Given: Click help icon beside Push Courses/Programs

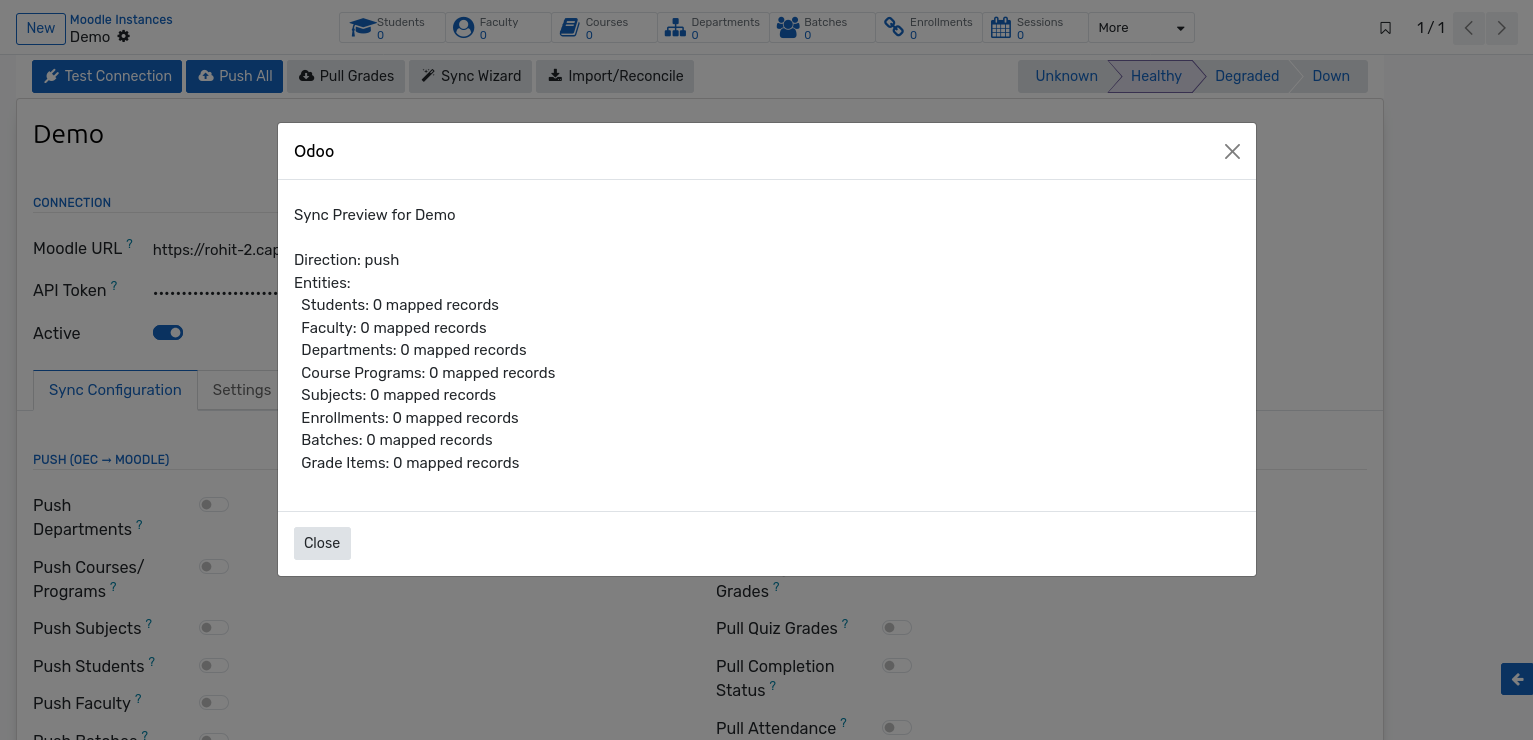Looking at the screenshot, I should pyautogui.click(x=113, y=587).
